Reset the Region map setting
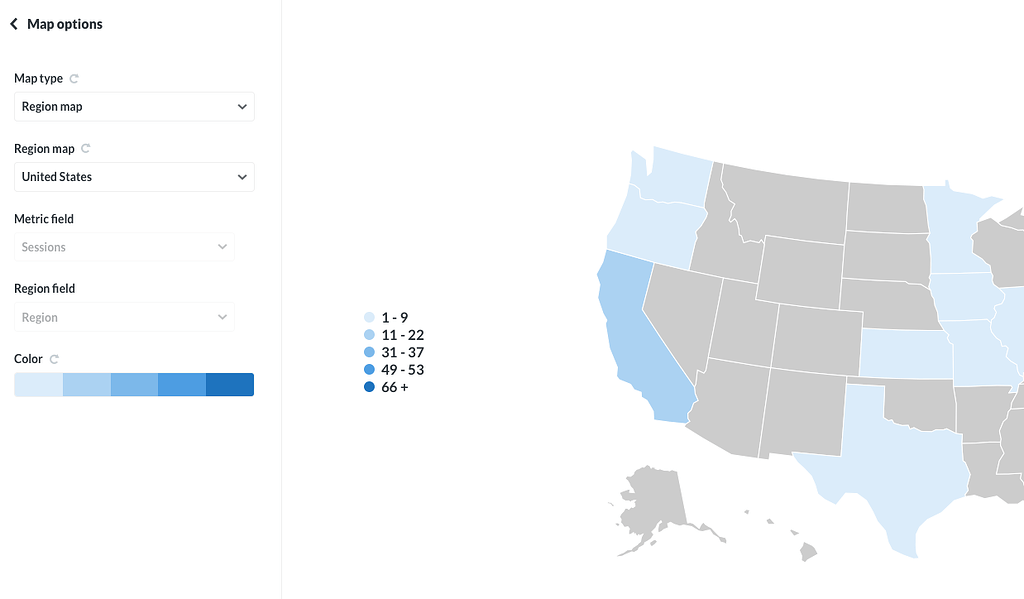The width and height of the screenshot is (1024, 599). pos(86,149)
